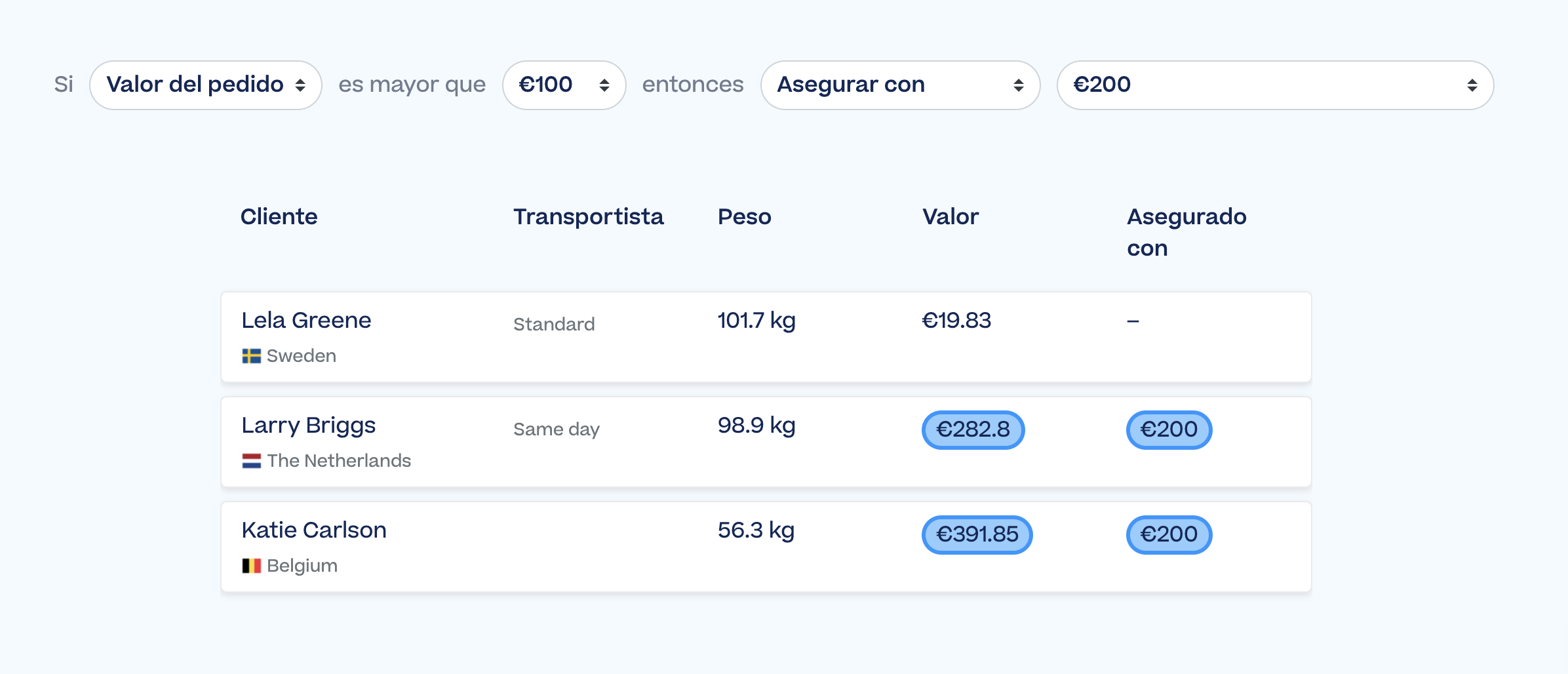
Task: Click the Sweden flag icon
Action: click(x=251, y=356)
